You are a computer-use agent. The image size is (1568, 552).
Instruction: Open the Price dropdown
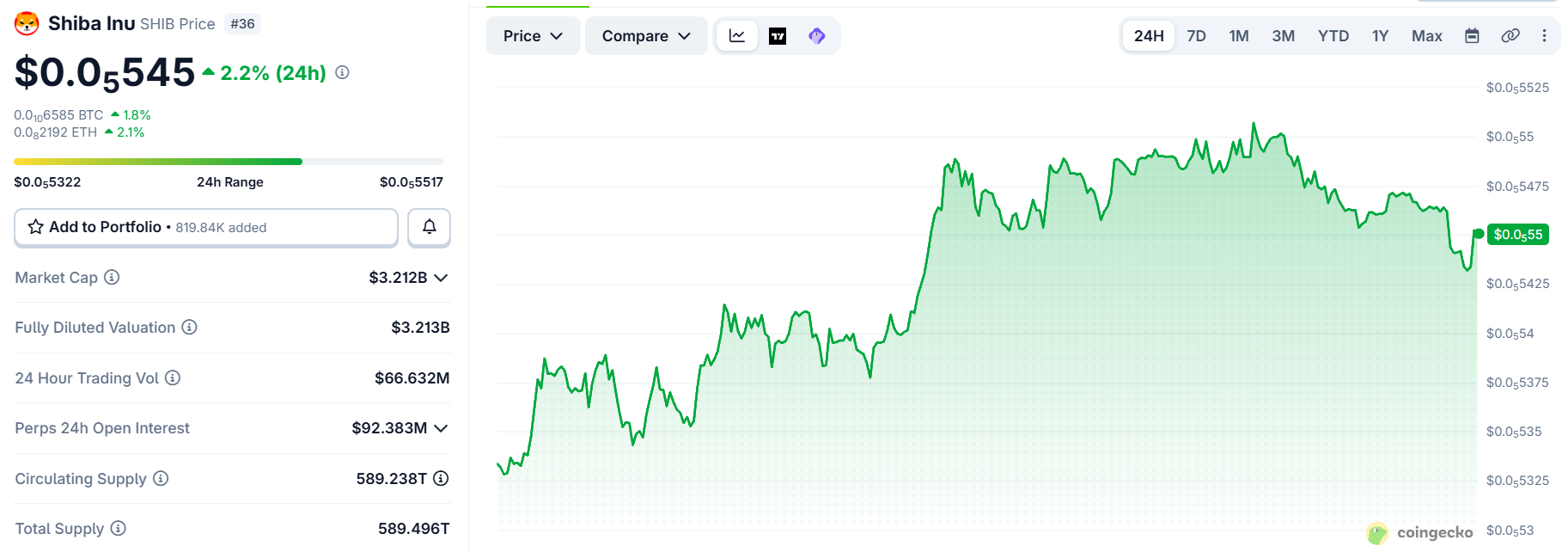pyautogui.click(x=534, y=36)
